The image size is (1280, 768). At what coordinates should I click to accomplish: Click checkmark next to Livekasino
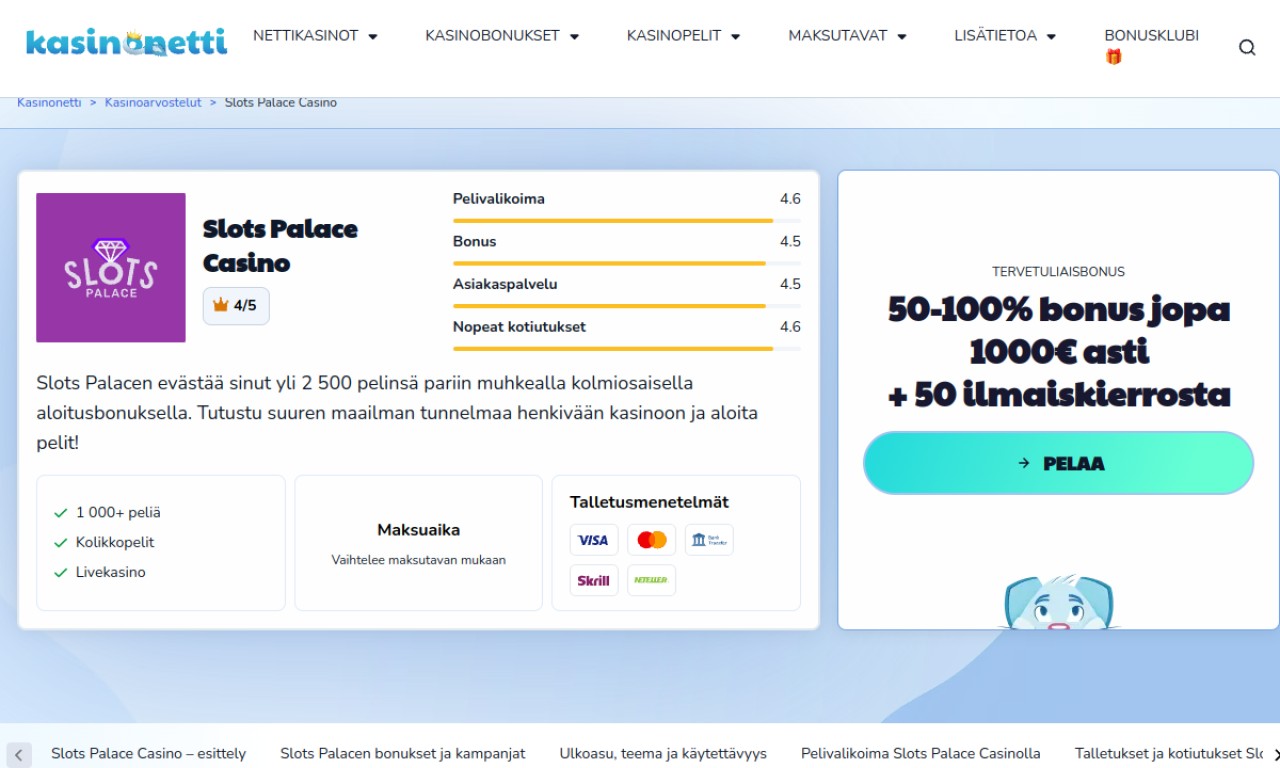(61, 573)
